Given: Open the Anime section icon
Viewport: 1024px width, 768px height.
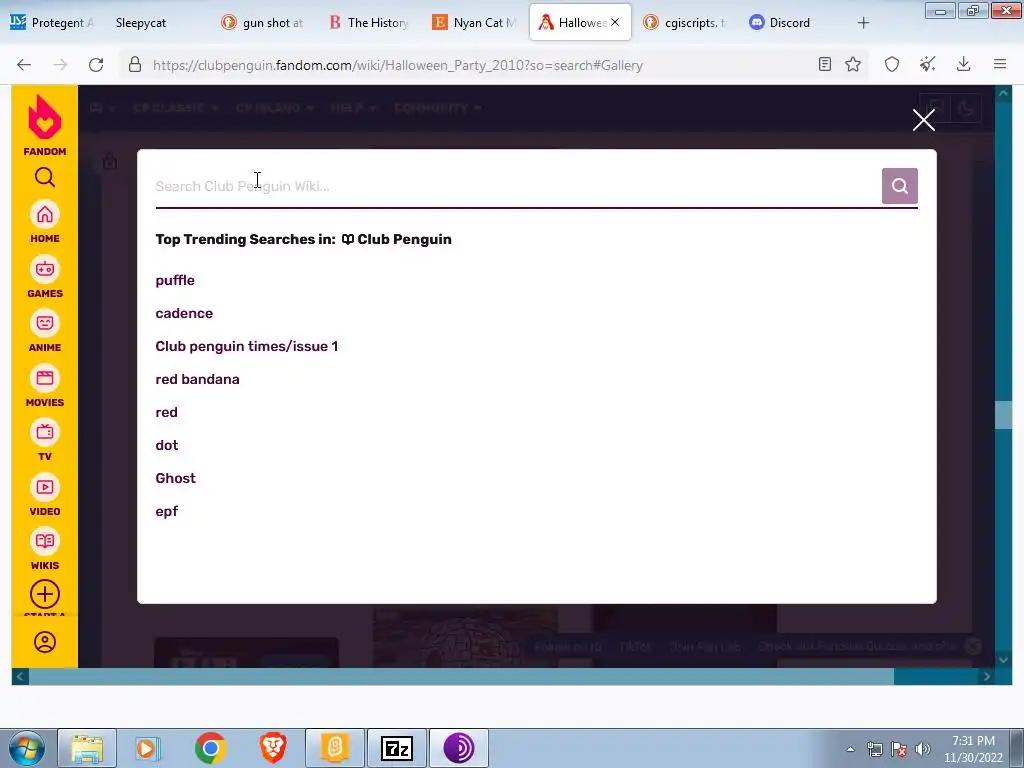Looking at the screenshot, I should click(44, 323).
